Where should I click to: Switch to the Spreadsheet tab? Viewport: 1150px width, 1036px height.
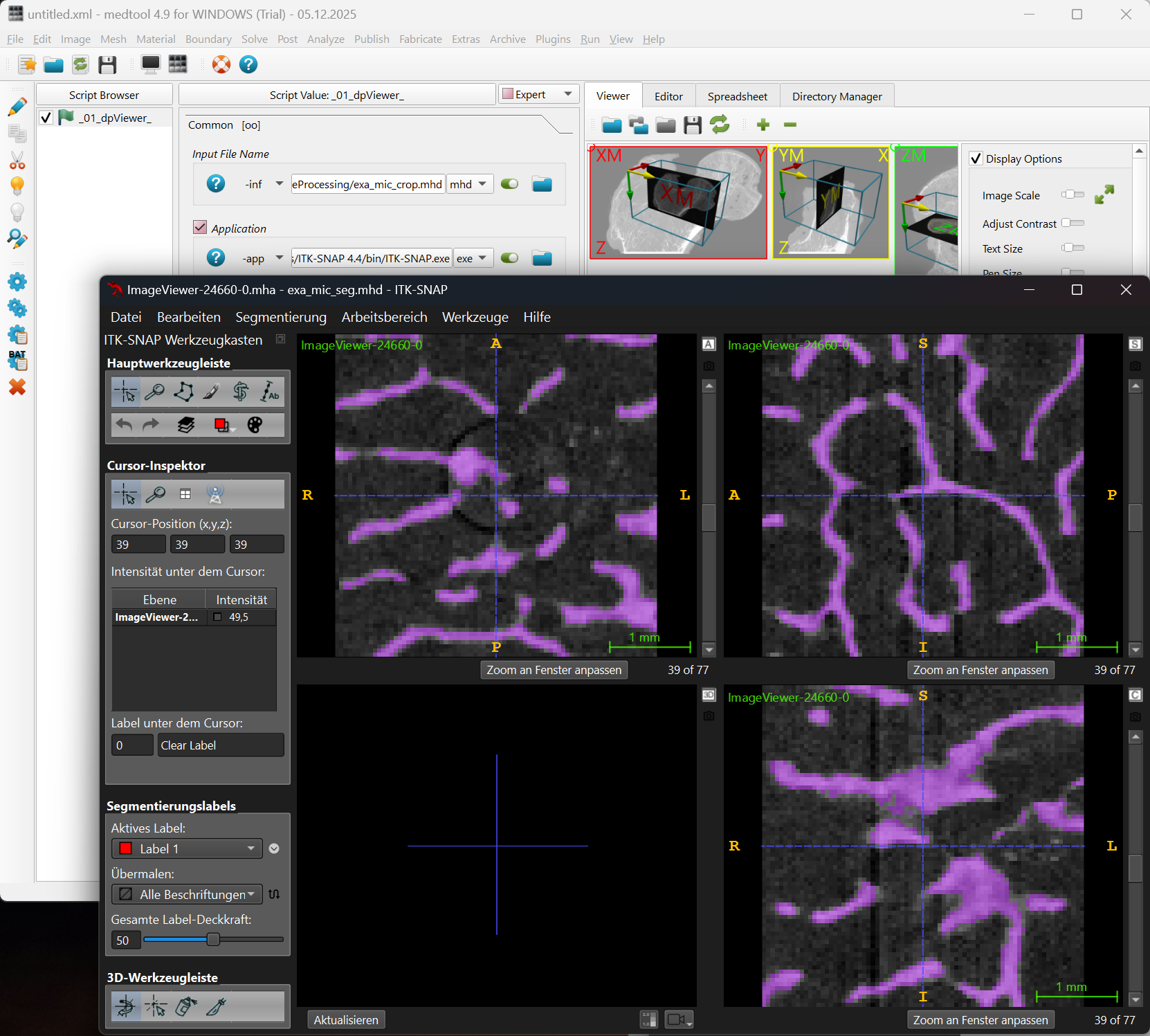pos(737,96)
